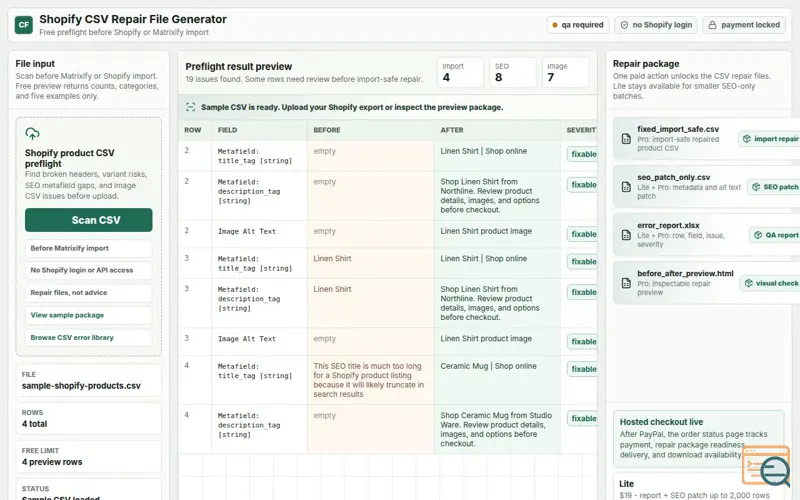Click the cube icon in QA report button
Viewport: 800px width, 500px height.
[758, 235]
